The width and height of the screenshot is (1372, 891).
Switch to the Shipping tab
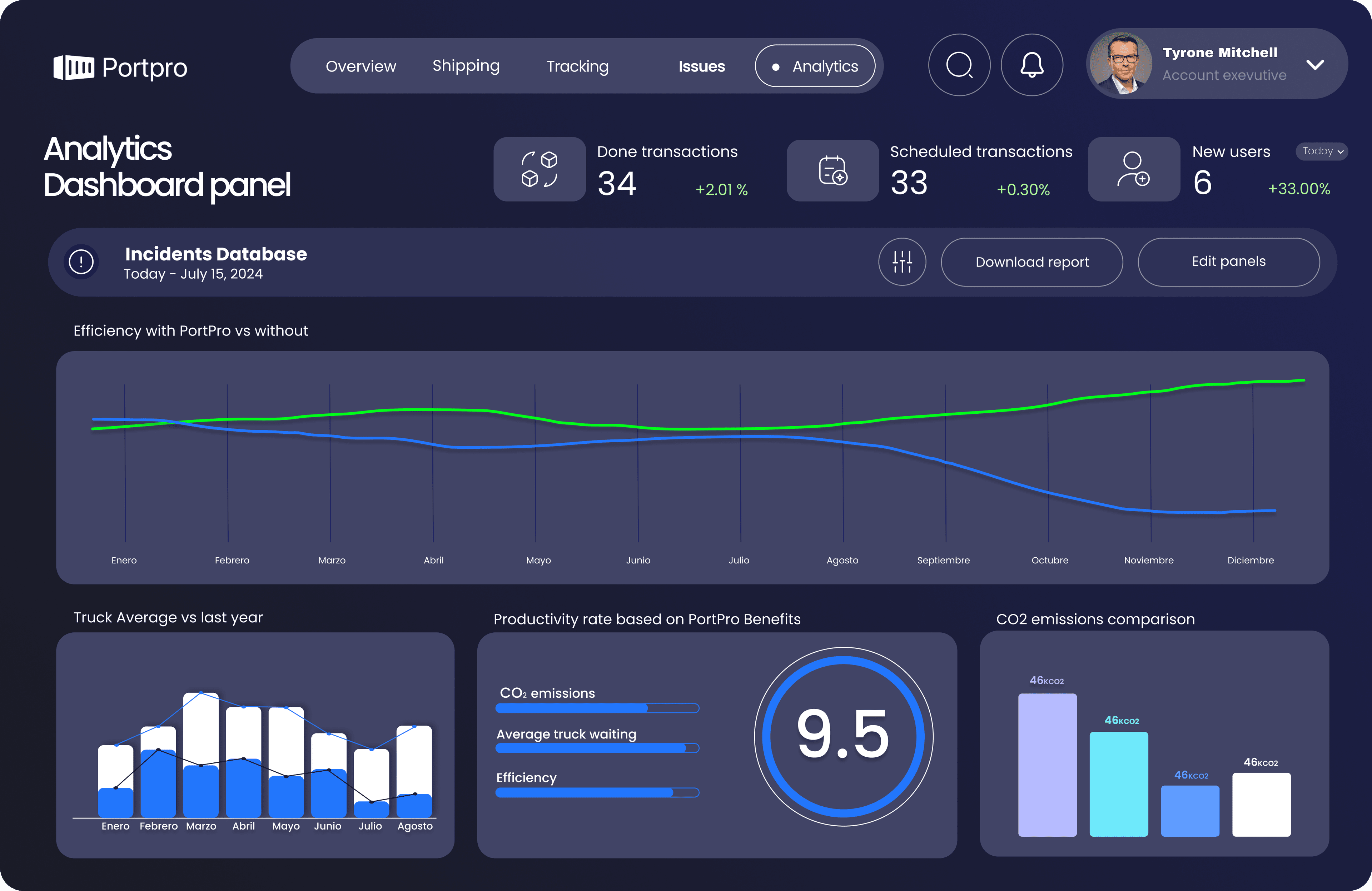pos(466,66)
